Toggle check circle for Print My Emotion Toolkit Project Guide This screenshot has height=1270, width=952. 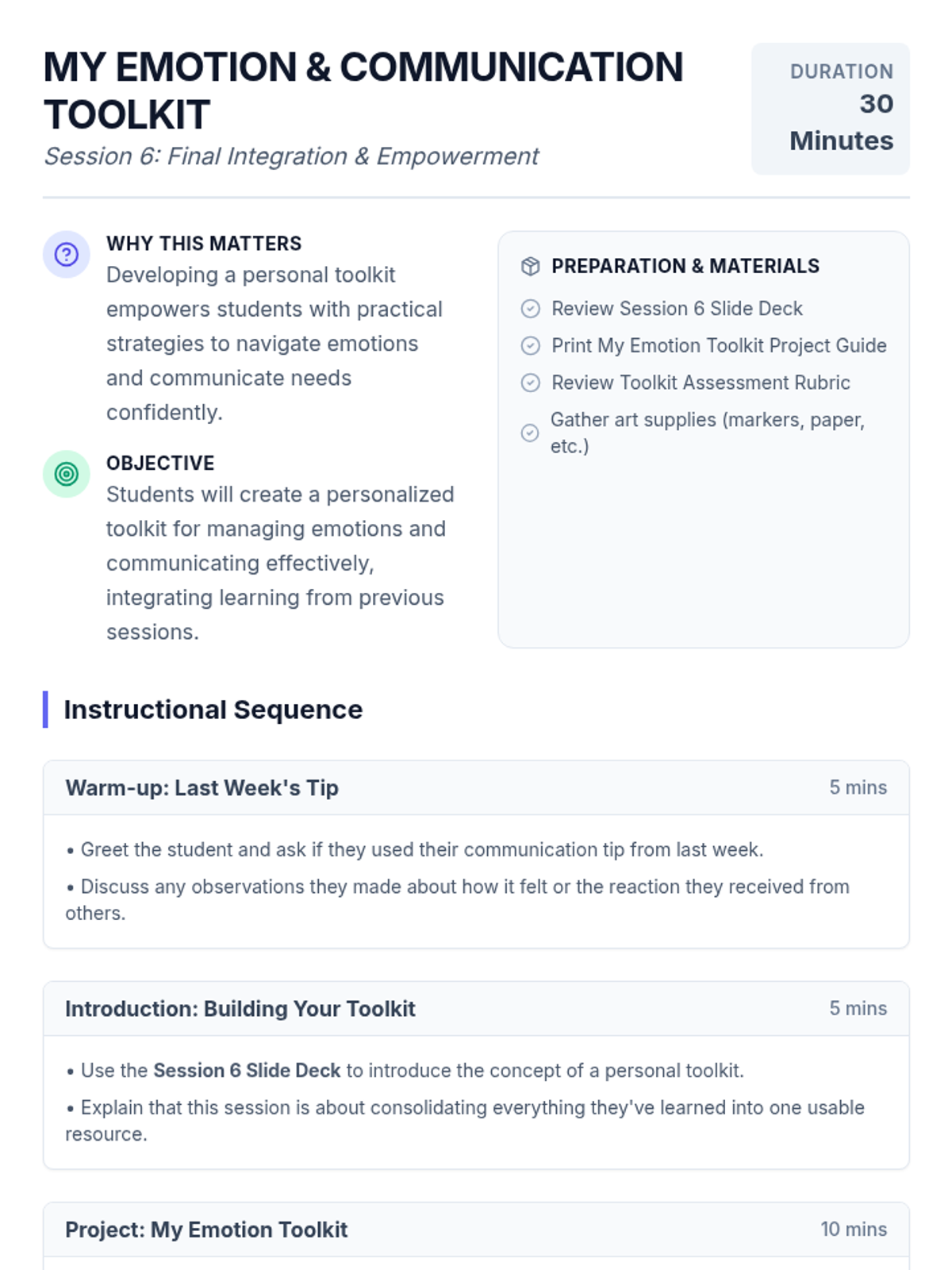tap(530, 346)
